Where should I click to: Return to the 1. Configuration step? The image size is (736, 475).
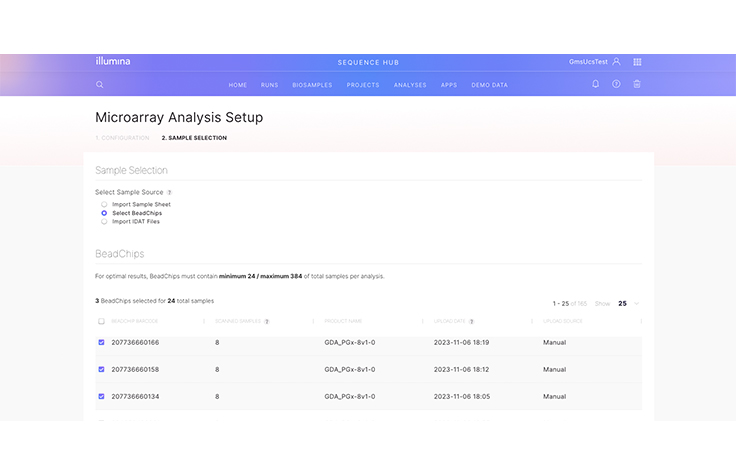coord(122,138)
